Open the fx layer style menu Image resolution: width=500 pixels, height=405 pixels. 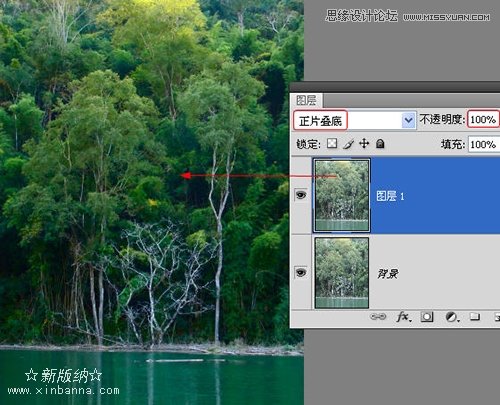point(404,317)
